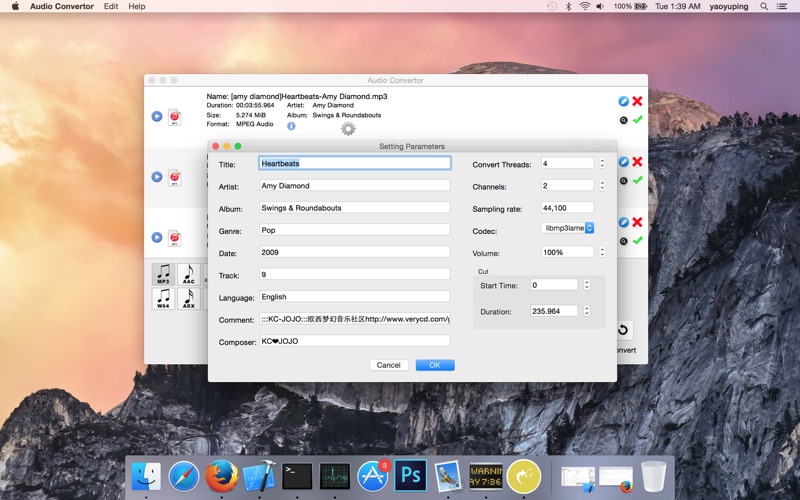This screenshot has width=800, height=500.
Task: Adjust the Start Time stepper
Action: point(587,285)
